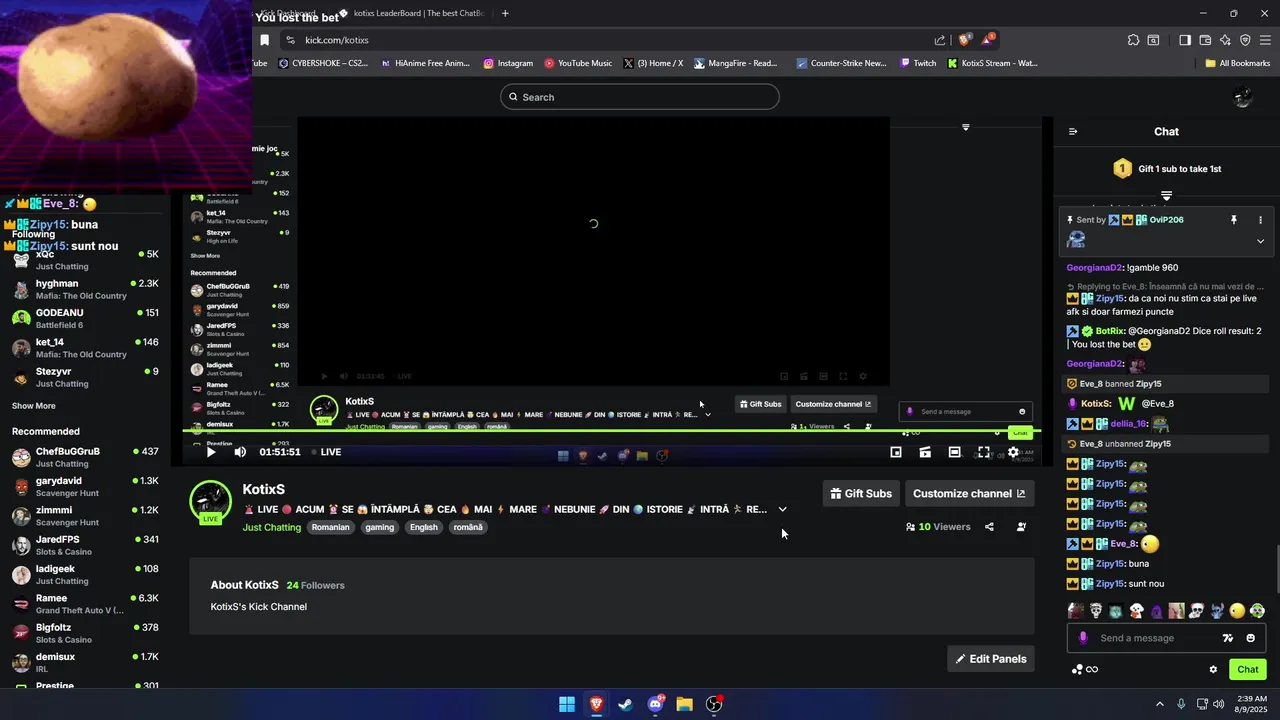Mute the stream volume icon
Image resolution: width=1280 pixels, height=720 pixels.
coord(240,452)
